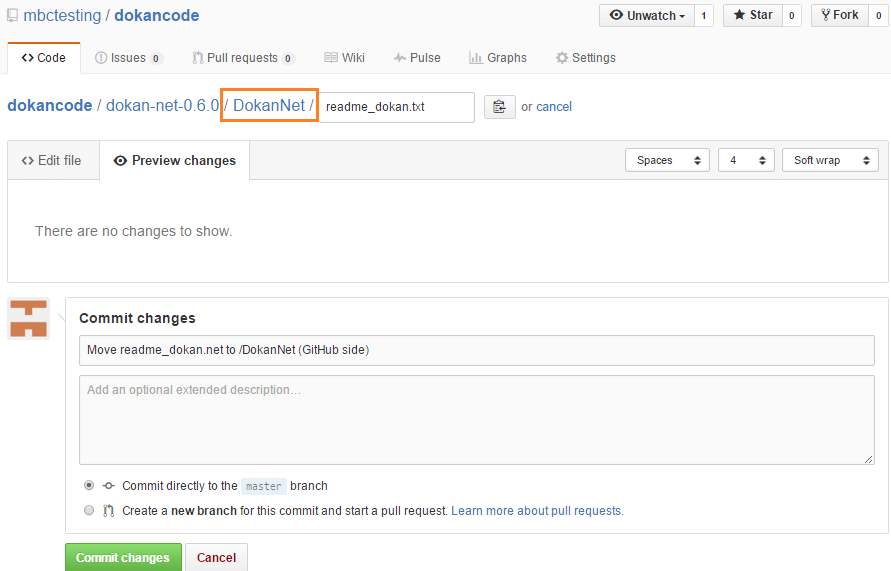The height and width of the screenshot is (571, 891).
Task: Open the Settings tab with gear icon
Action: click(x=585, y=58)
